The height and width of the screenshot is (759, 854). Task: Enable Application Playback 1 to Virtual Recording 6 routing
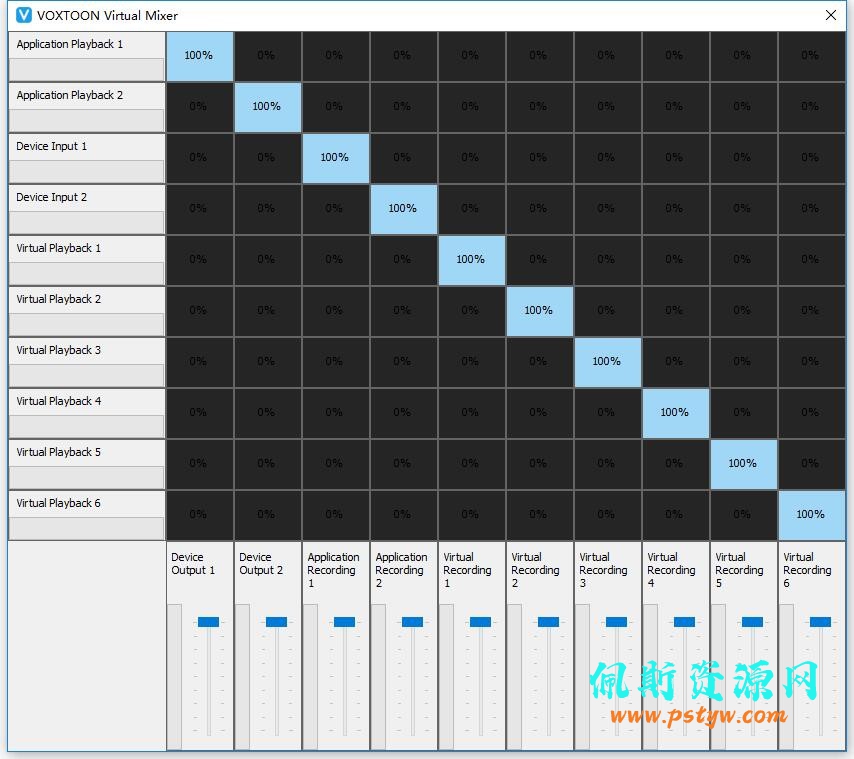click(812, 57)
